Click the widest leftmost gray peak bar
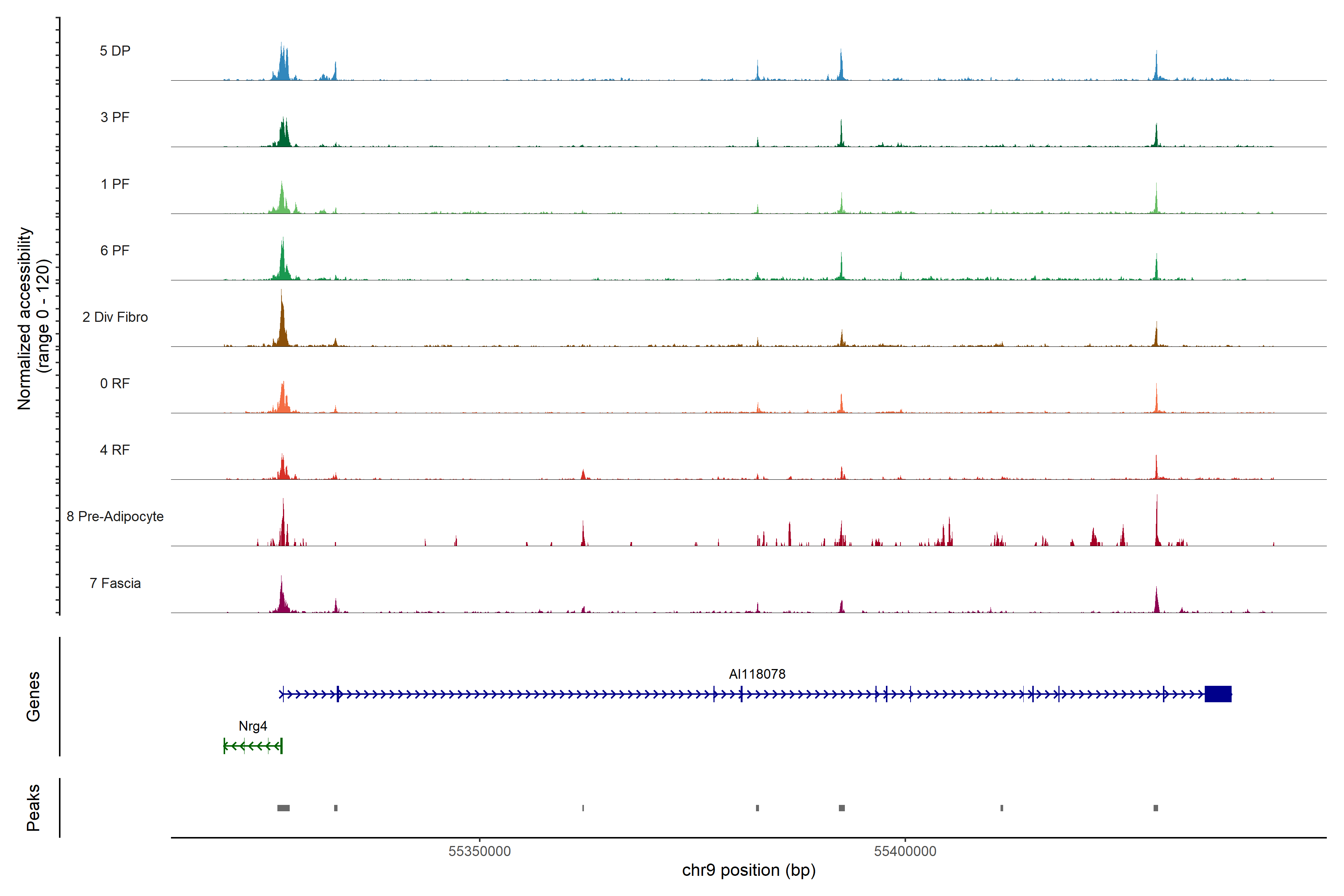The width and height of the screenshot is (1344, 896). [283, 808]
